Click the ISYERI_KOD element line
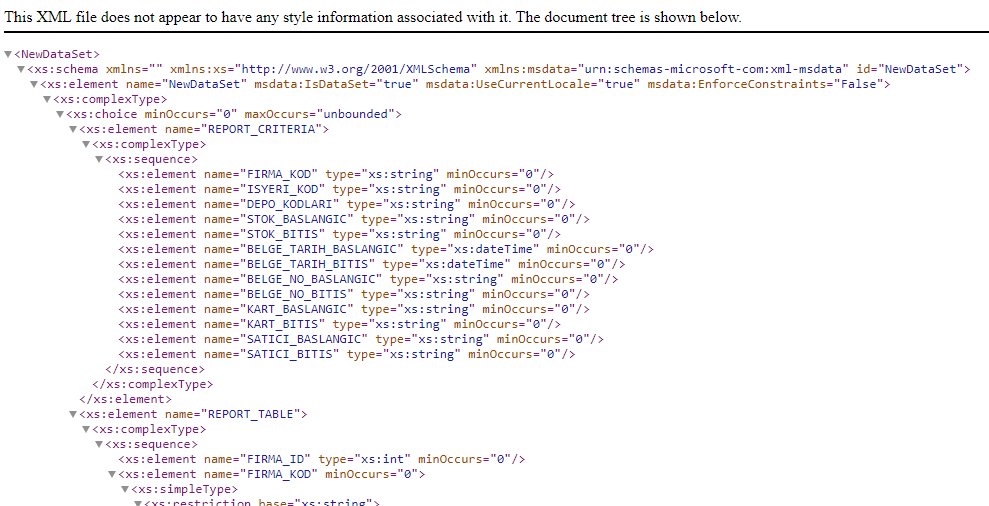989x506 pixels. pos(339,189)
